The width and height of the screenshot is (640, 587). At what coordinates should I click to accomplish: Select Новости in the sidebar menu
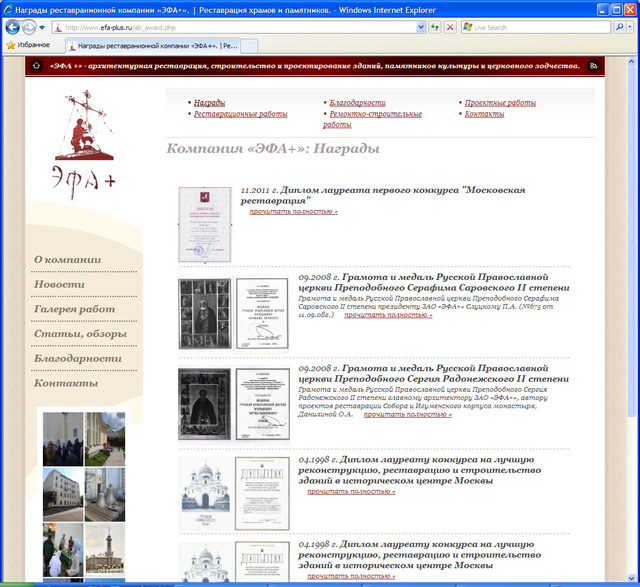tap(59, 284)
